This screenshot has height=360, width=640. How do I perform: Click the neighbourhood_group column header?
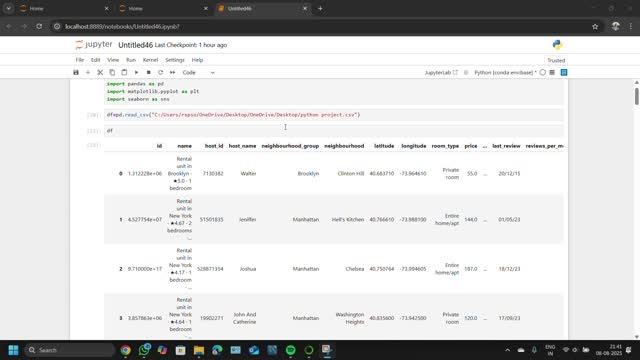[x=290, y=146]
